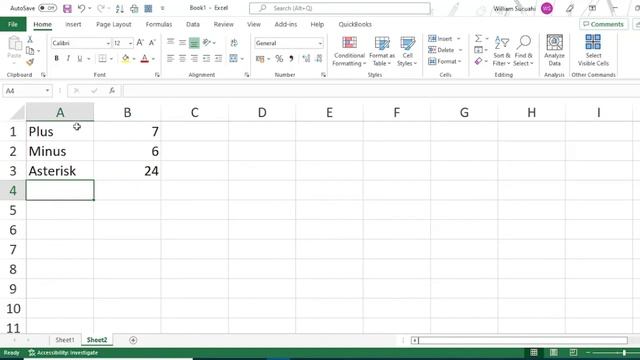Click the Comma Style icon
The height and width of the screenshot is (360, 640).
click(x=291, y=59)
